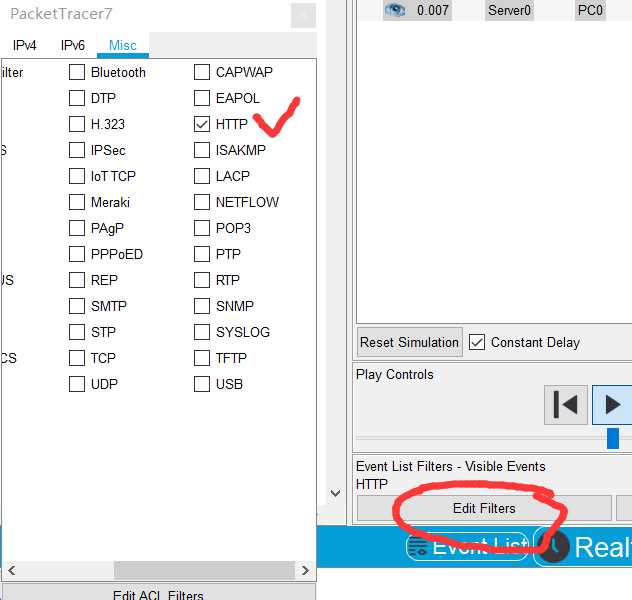Click the eye icon in event row
The image size is (632, 600).
[395, 10]
